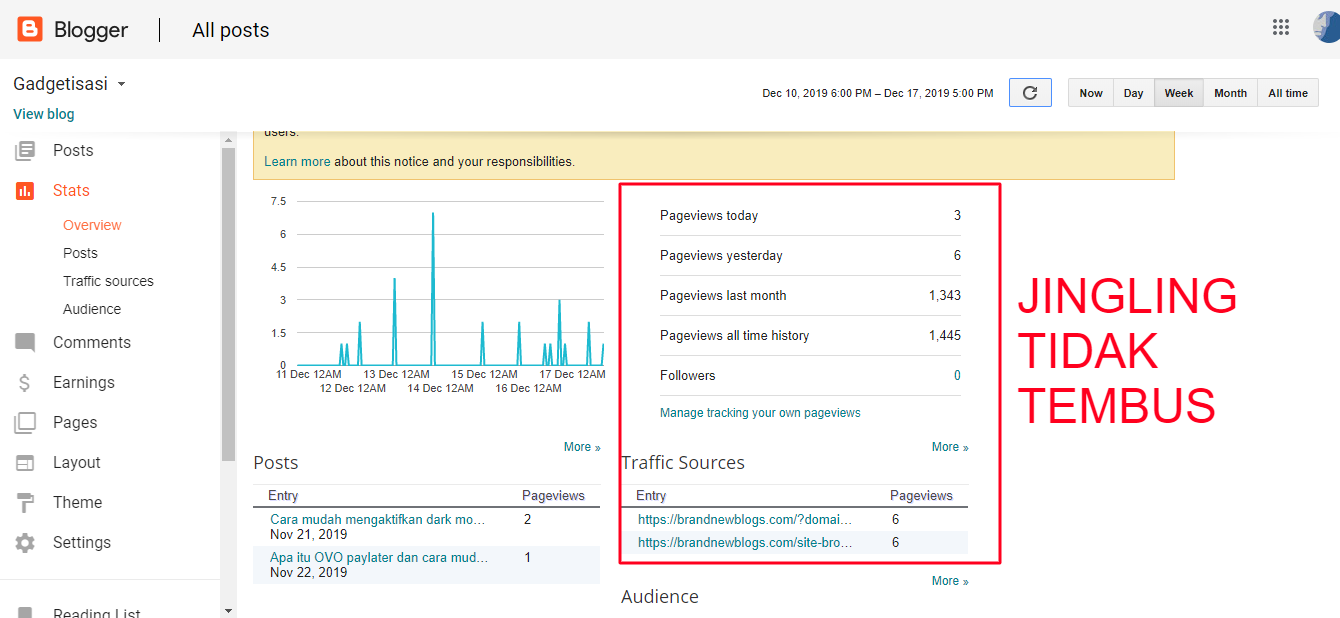Click the Audience section heading
Viewport: 1340px width, 618px height.
(660, 597)
